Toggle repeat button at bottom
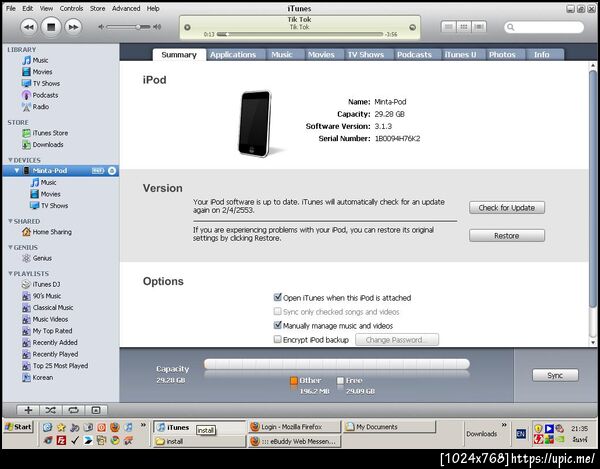This screenshot has height=469, width=600. [x=73, y=410]
